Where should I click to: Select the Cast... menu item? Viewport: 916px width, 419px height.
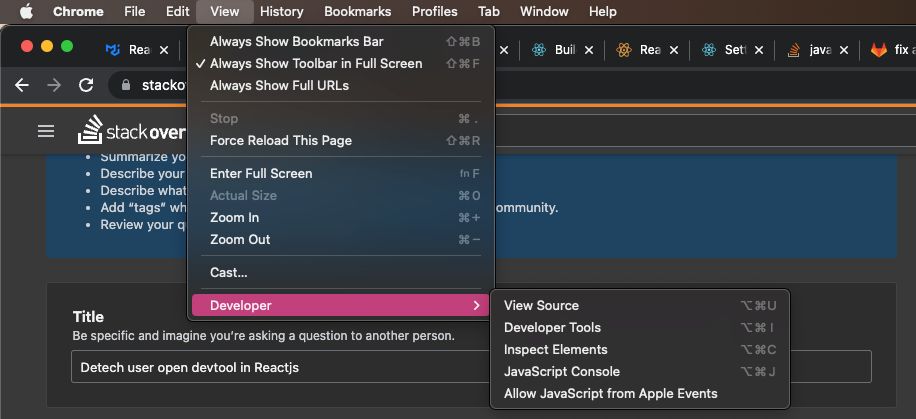coord(341,273)
